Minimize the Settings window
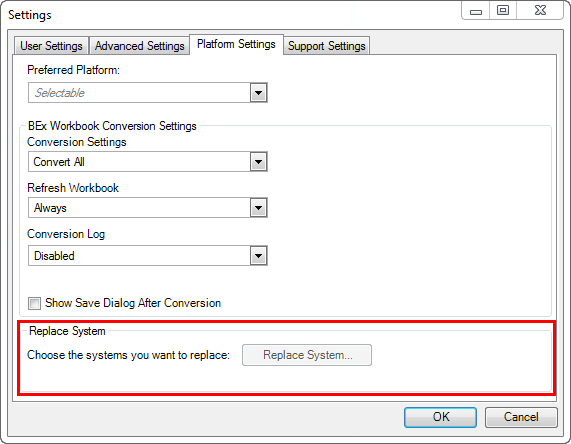Image resolution: width=571 pixels, height=444 pixels. click(476, 11)
